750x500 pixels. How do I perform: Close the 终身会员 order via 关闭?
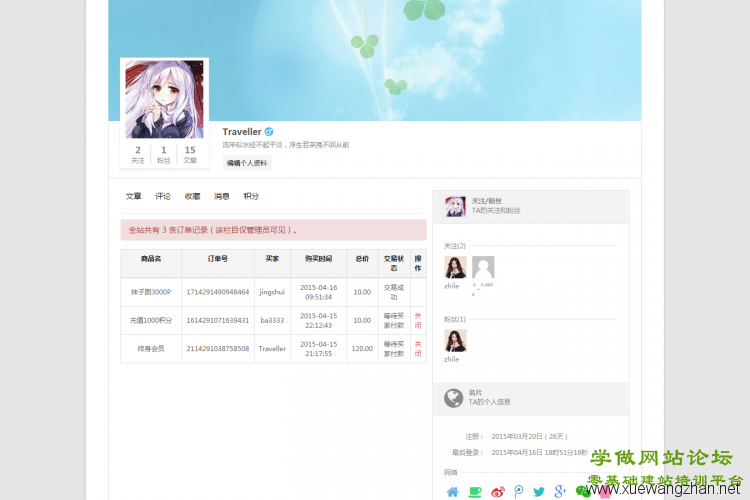(x=418, y=349)
